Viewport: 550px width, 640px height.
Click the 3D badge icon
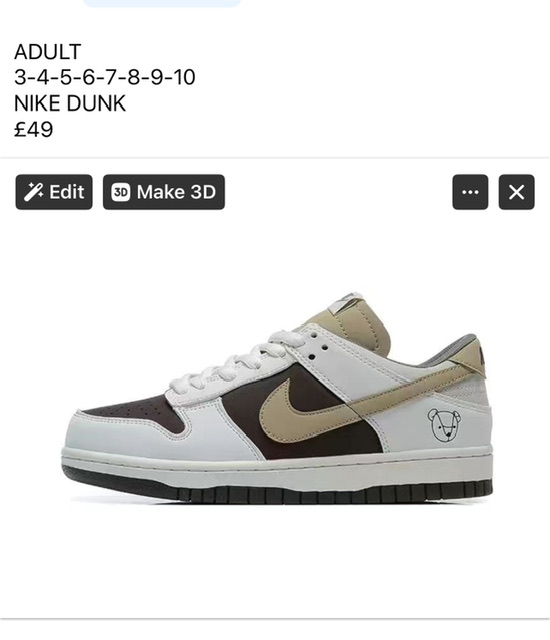pyautogui.click(x=121, y=192)
